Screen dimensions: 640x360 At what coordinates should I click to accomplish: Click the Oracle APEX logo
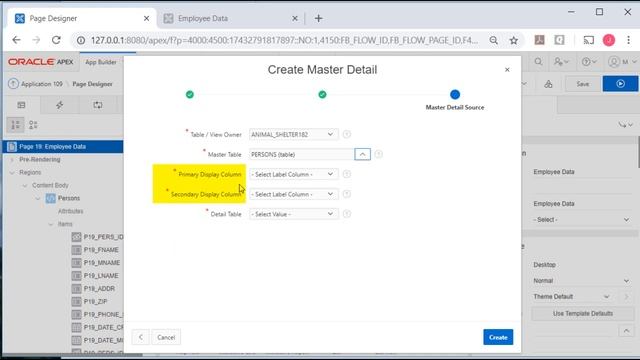(40, 62)
